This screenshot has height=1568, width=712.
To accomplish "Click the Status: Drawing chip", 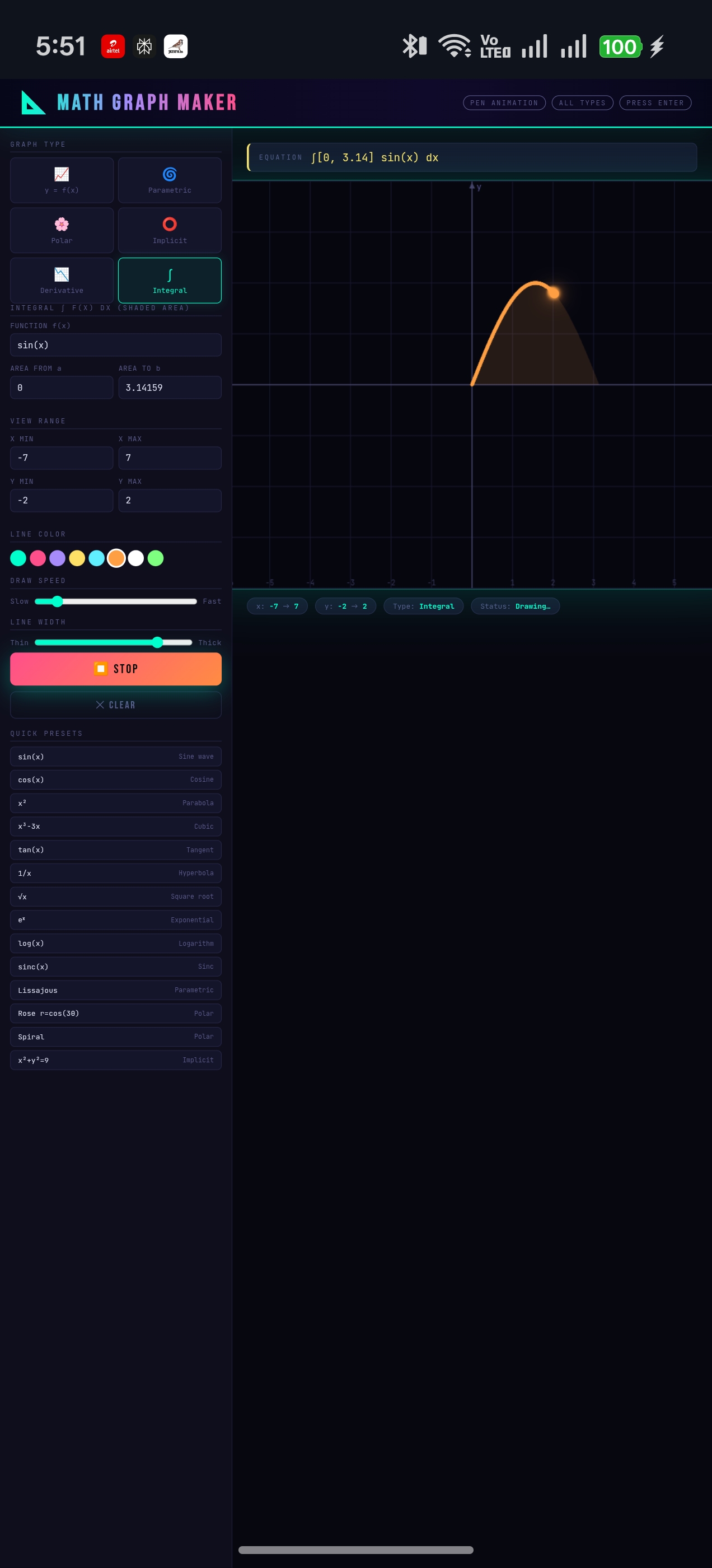I will pos(516,606).
